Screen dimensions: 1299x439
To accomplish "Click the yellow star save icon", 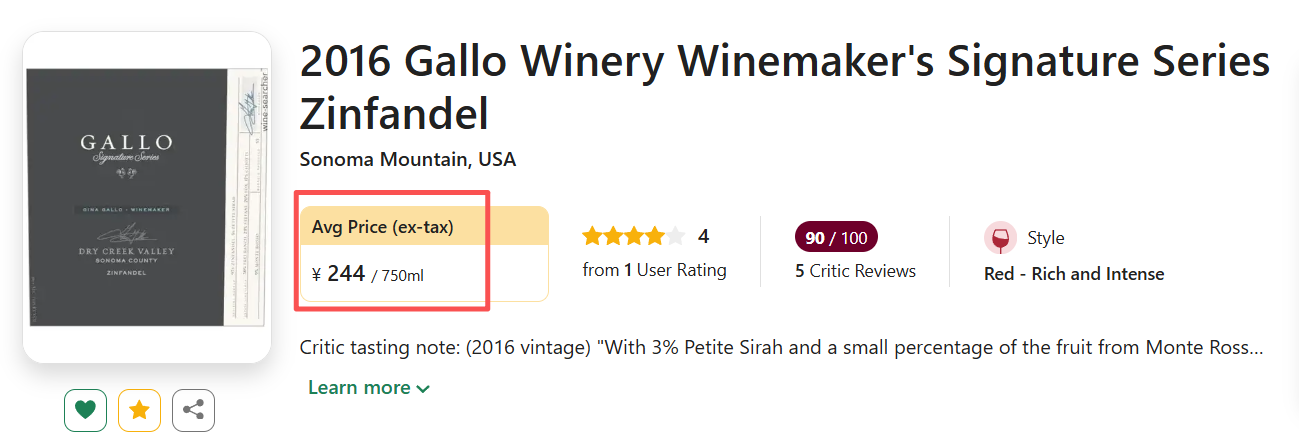I will click(140, 410).
